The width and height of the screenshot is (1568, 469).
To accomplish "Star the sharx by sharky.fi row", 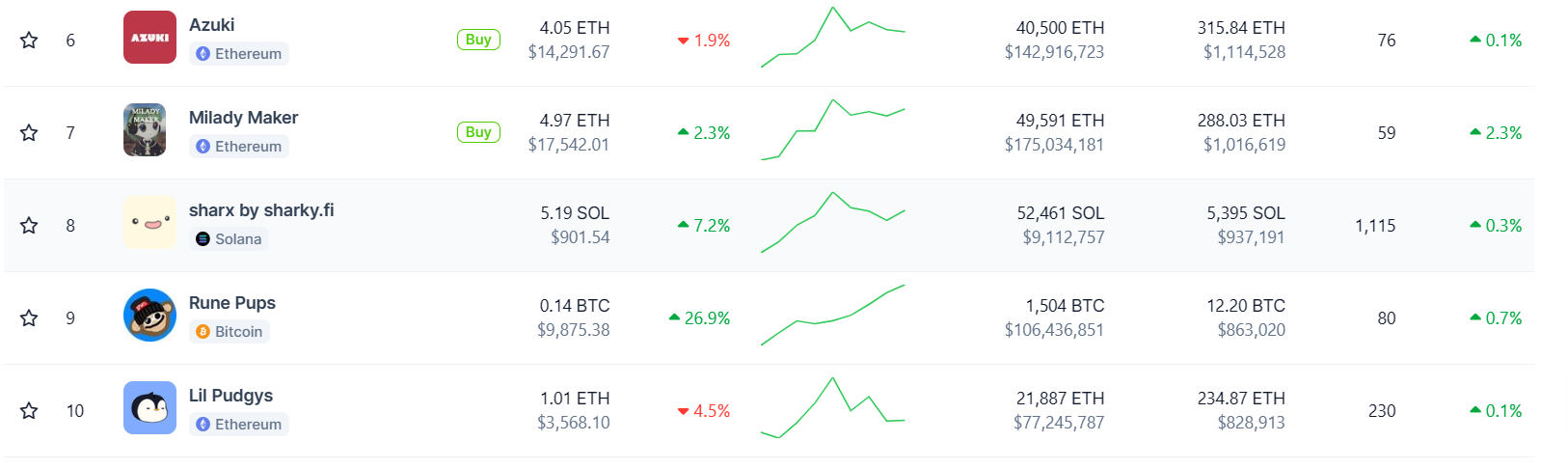I will pyautogui.click(x=29, y=226).
